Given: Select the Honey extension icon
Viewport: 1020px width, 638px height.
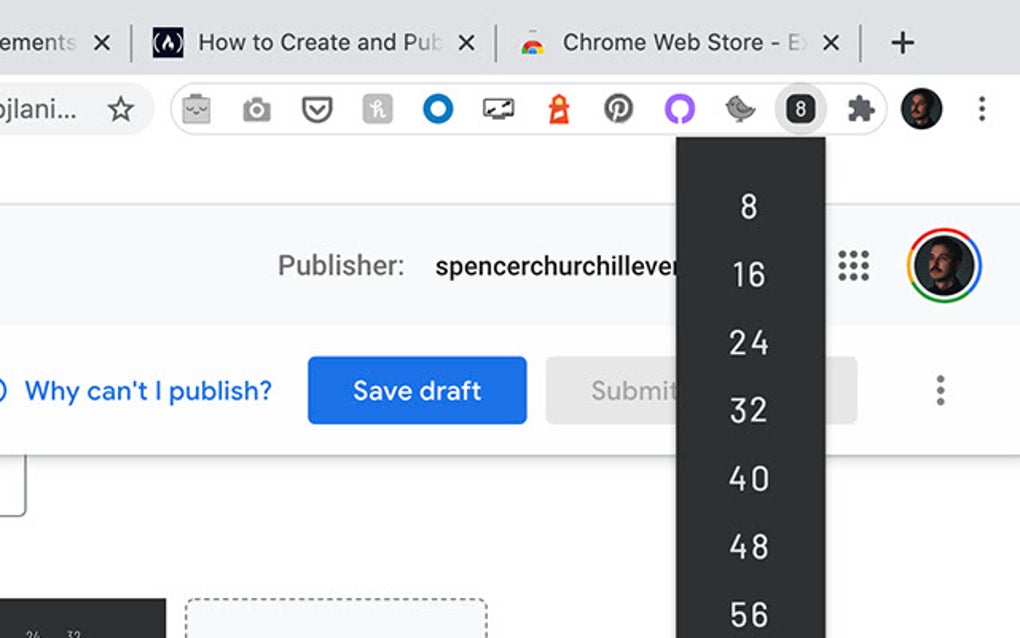Looking at the screenshot, I should [376, 109].
